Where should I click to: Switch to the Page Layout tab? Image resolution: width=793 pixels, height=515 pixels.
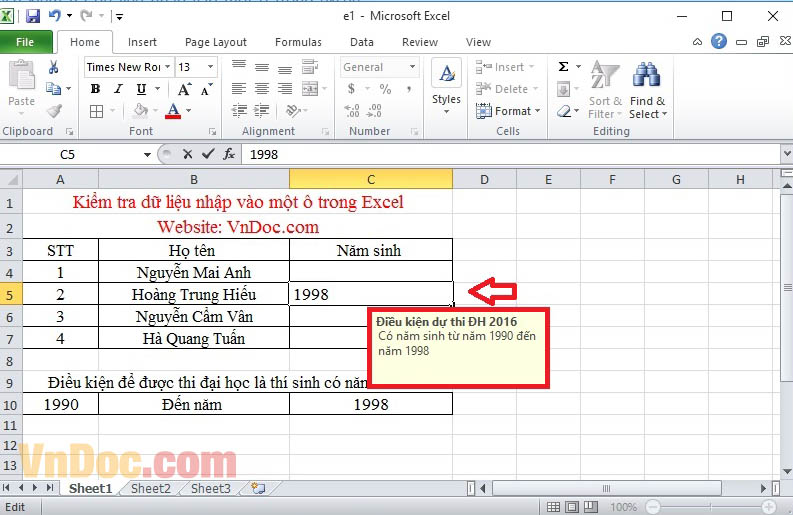(216, 42)
